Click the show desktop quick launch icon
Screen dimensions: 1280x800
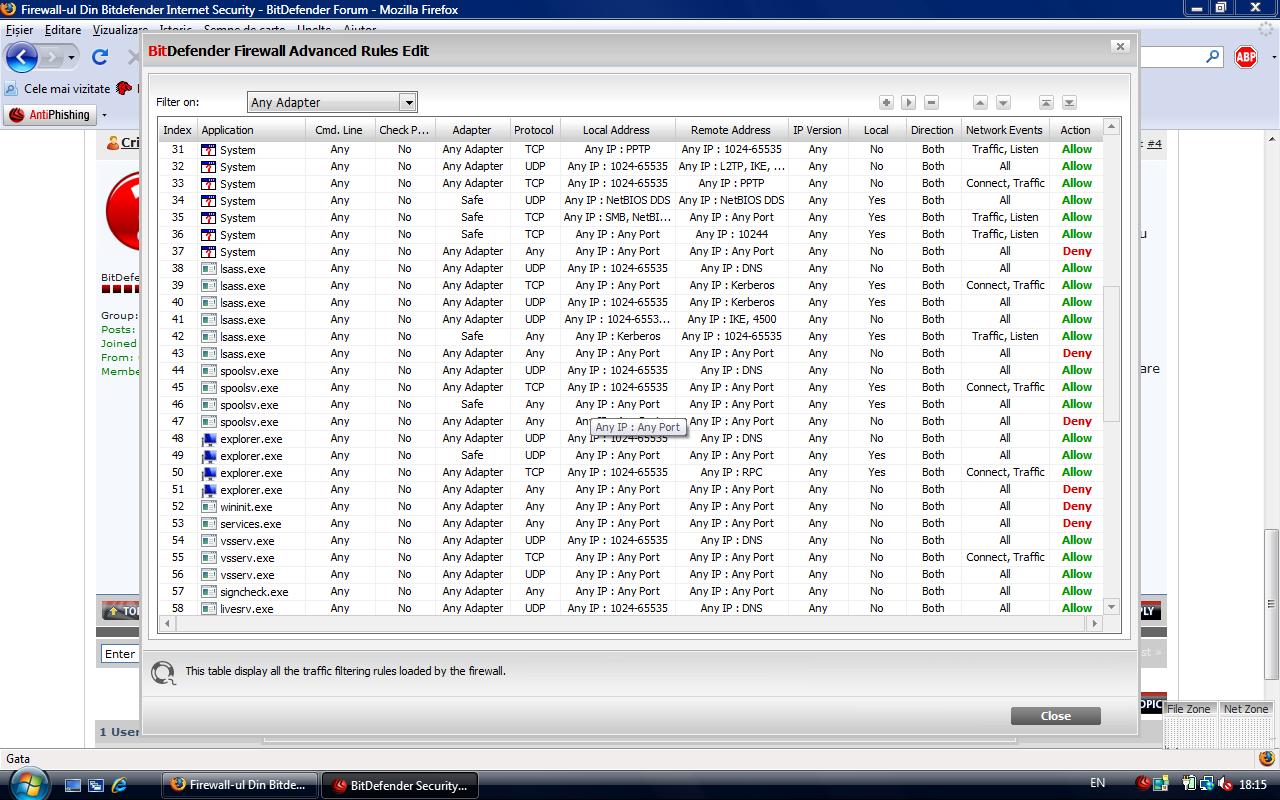[73, 785]
